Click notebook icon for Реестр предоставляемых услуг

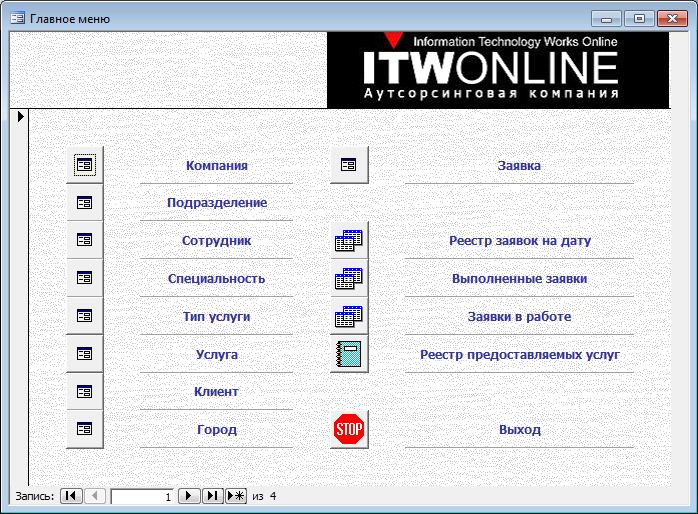pos(349,353)
